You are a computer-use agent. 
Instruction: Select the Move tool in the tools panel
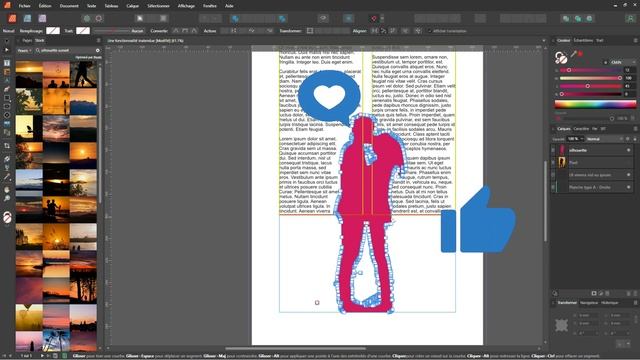(x=7, y=41)
